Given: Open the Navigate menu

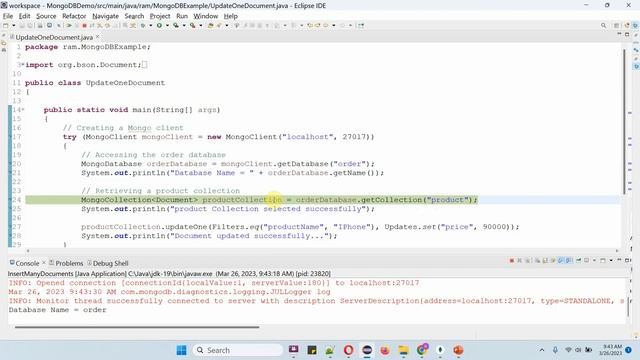Looking at the screenshot, I should [105, 16].
